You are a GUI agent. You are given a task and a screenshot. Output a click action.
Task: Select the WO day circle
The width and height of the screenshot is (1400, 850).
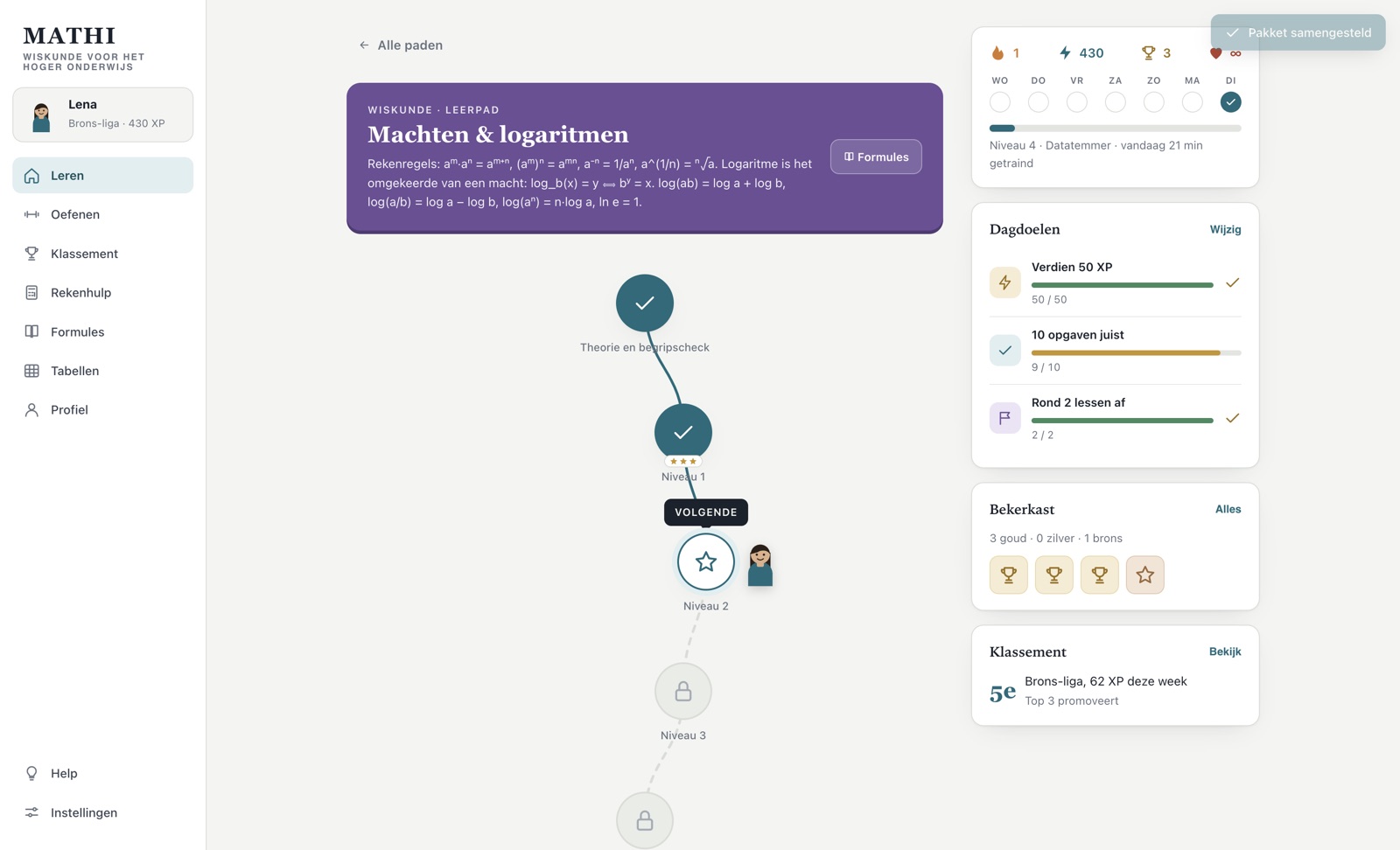click(x=1000, y=102)
